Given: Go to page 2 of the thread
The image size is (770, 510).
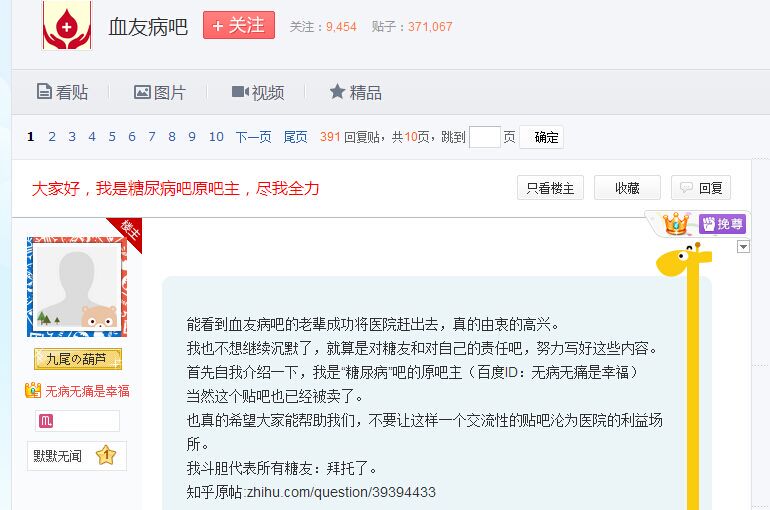Looking at the screenshot, I should [52, 137].
